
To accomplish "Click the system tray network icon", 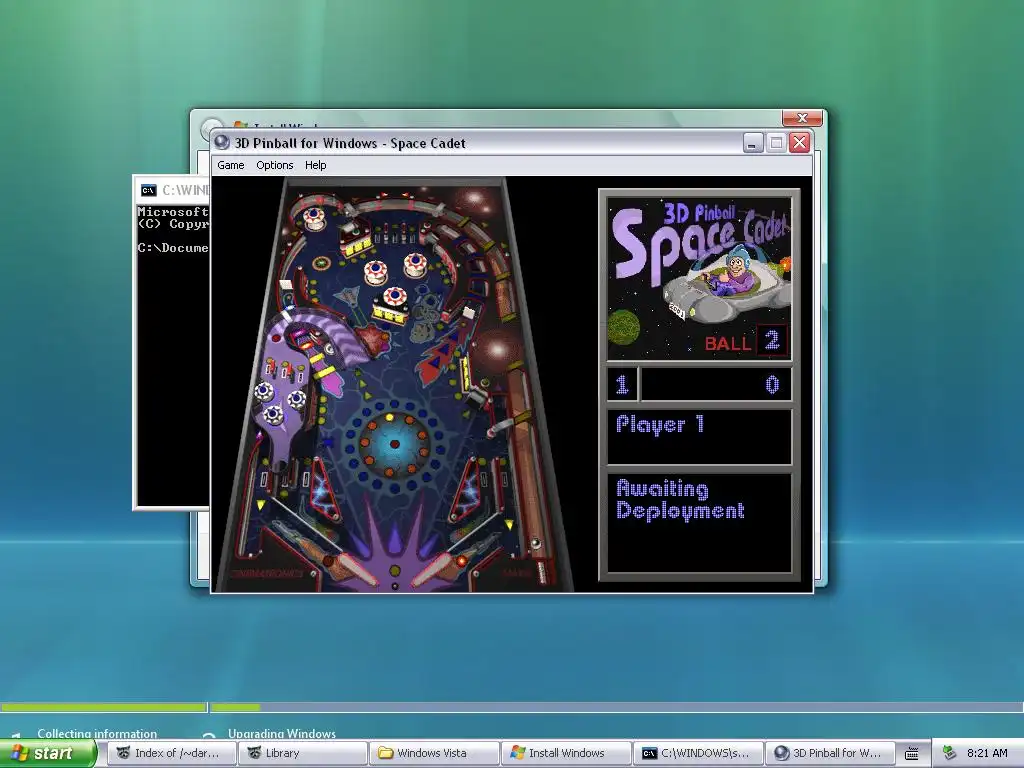I will (x=949, y=753).
